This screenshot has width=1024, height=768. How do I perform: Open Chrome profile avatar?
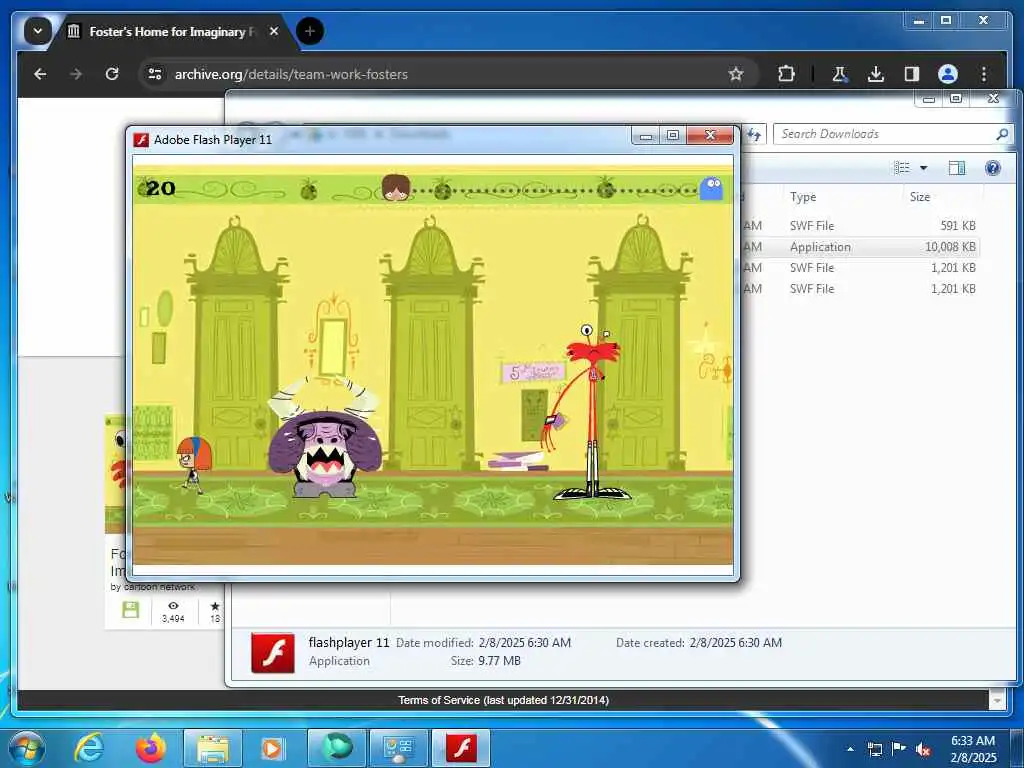pyautogui.click(x=948, y=74)
